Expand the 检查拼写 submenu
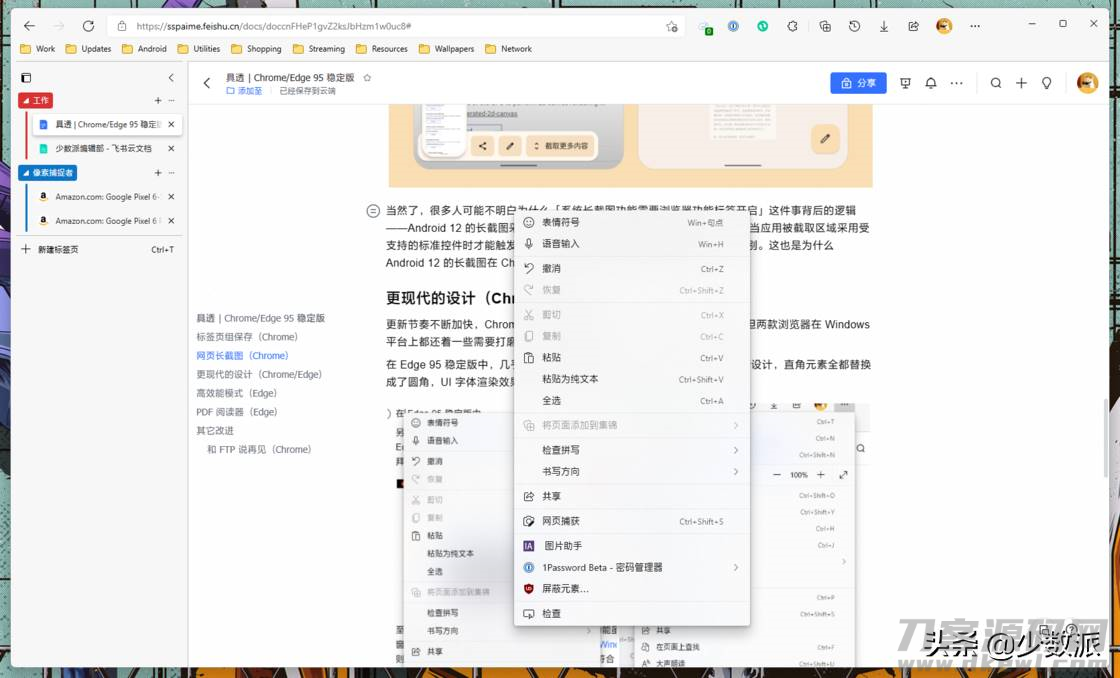This screenshot has height=678, width=1120. coord(631,450)
